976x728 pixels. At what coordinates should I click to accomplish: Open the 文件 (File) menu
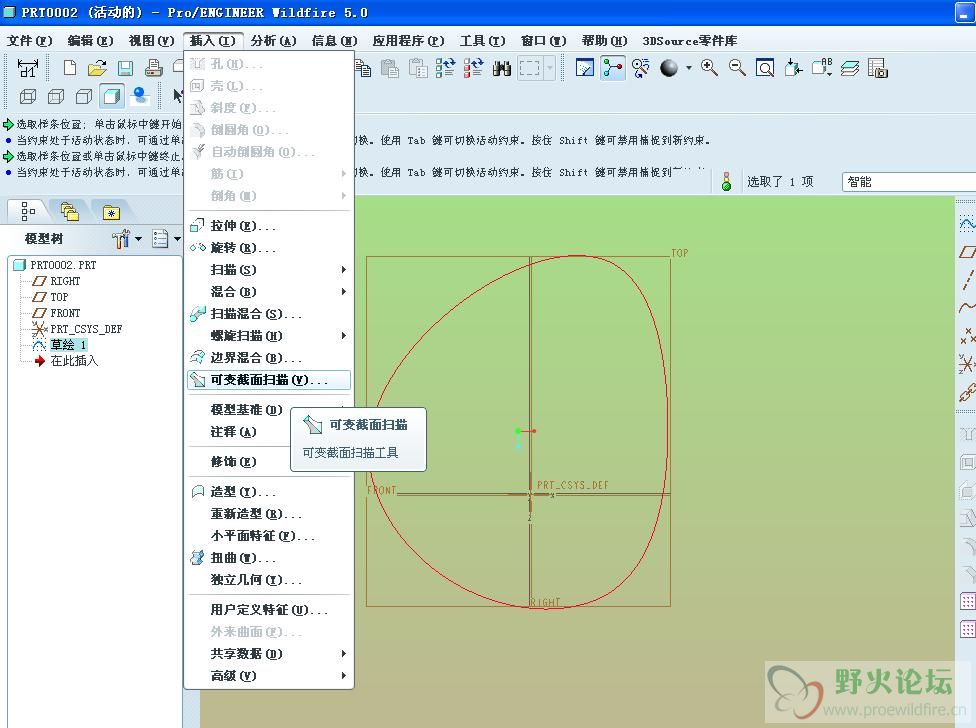click(29, 40)
